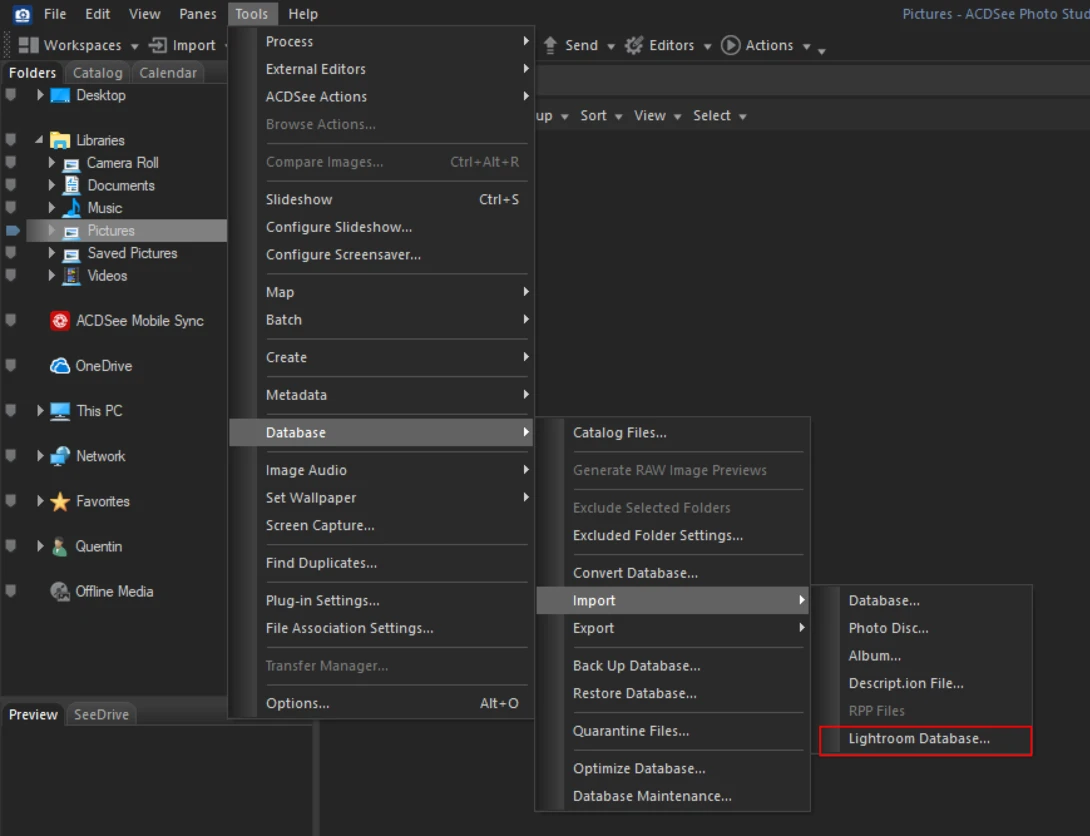Screen dimensions: 1090x836
Task: Expand the This PC tree node
Action: click(x=40, y=411)
